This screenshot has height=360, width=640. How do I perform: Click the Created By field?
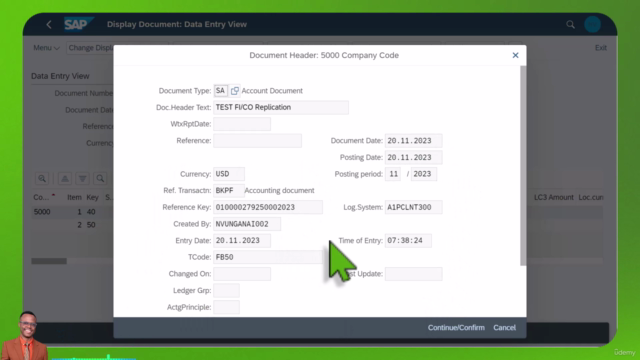click(247, 224)
